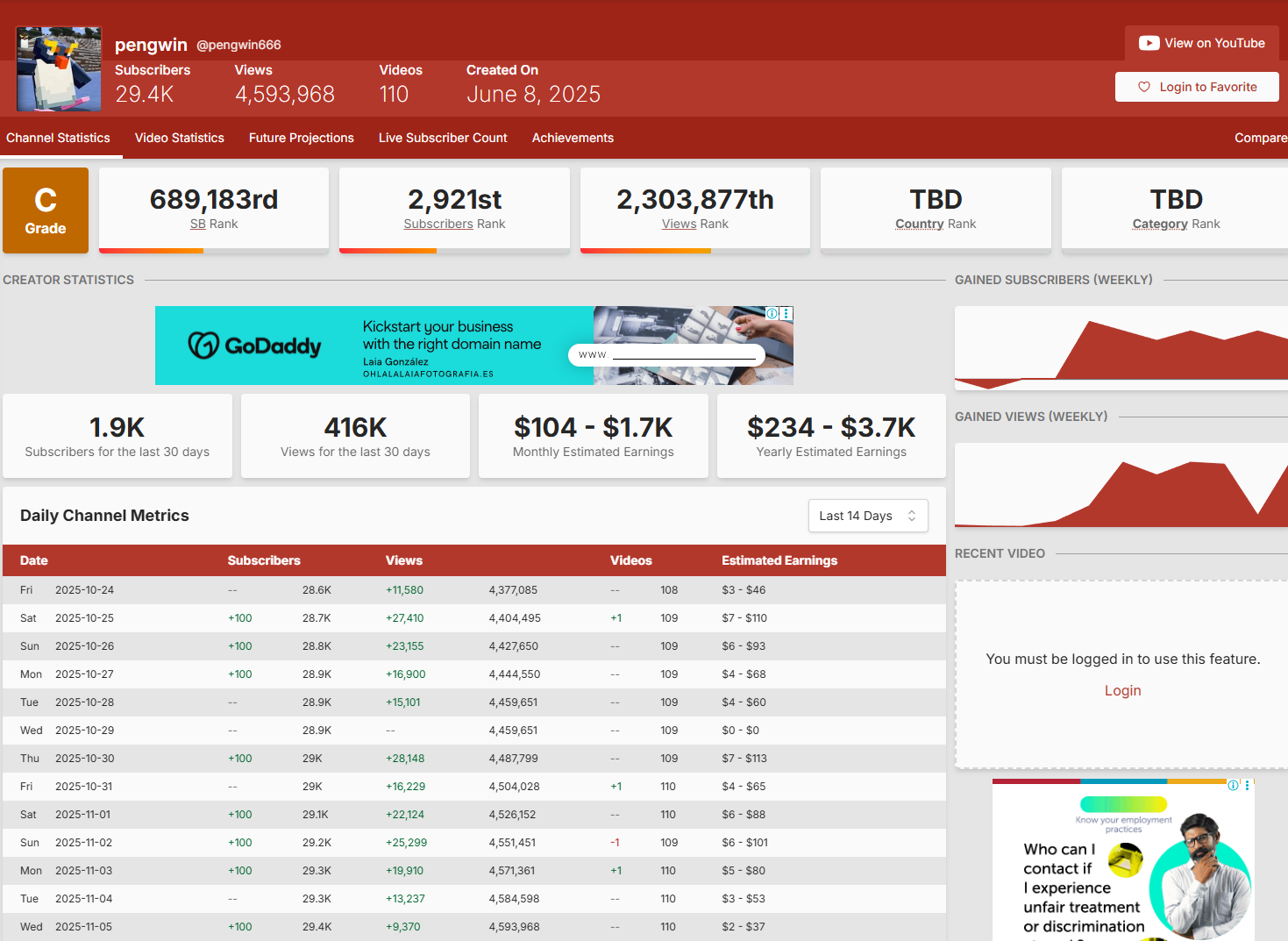
Task: Click the Gained Subscribers weekly chart
Action: coord(1121,348)
